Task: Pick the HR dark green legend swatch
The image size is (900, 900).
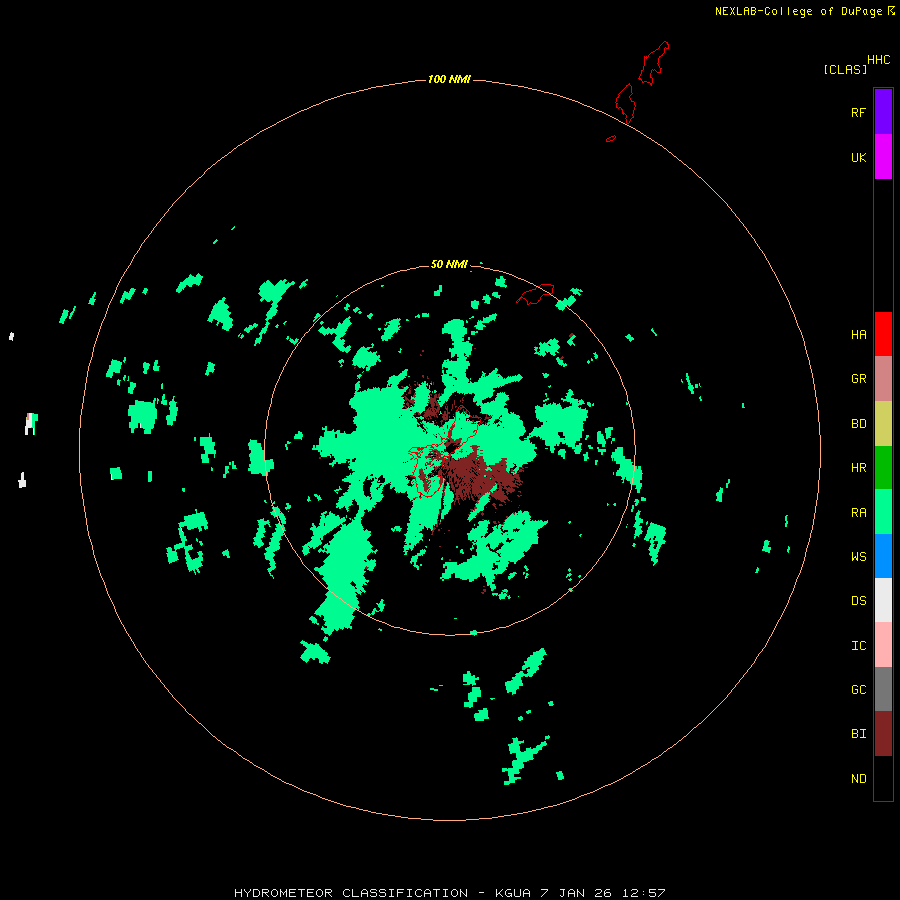Action: 883,468
